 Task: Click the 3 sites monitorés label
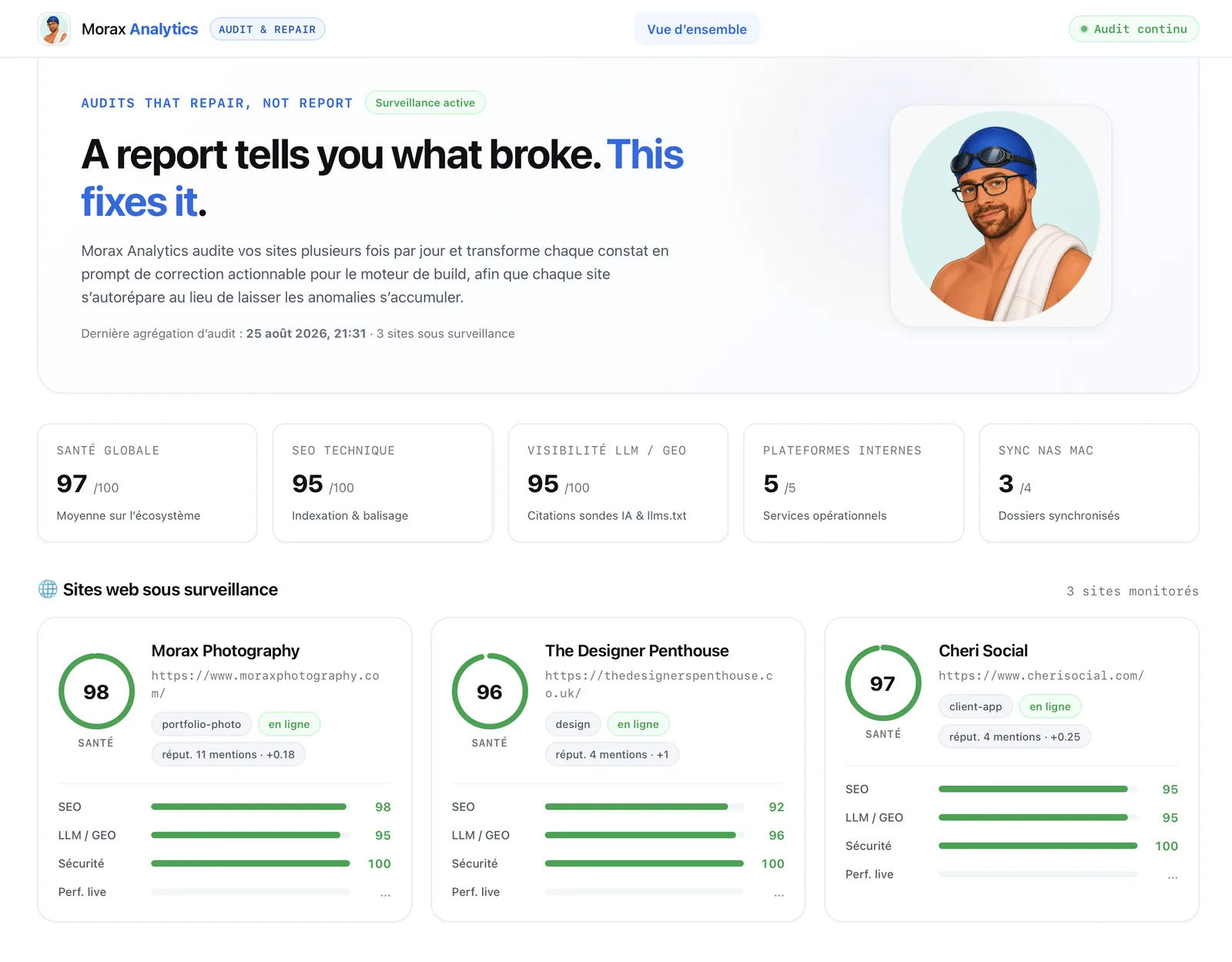pos(1133,591)
